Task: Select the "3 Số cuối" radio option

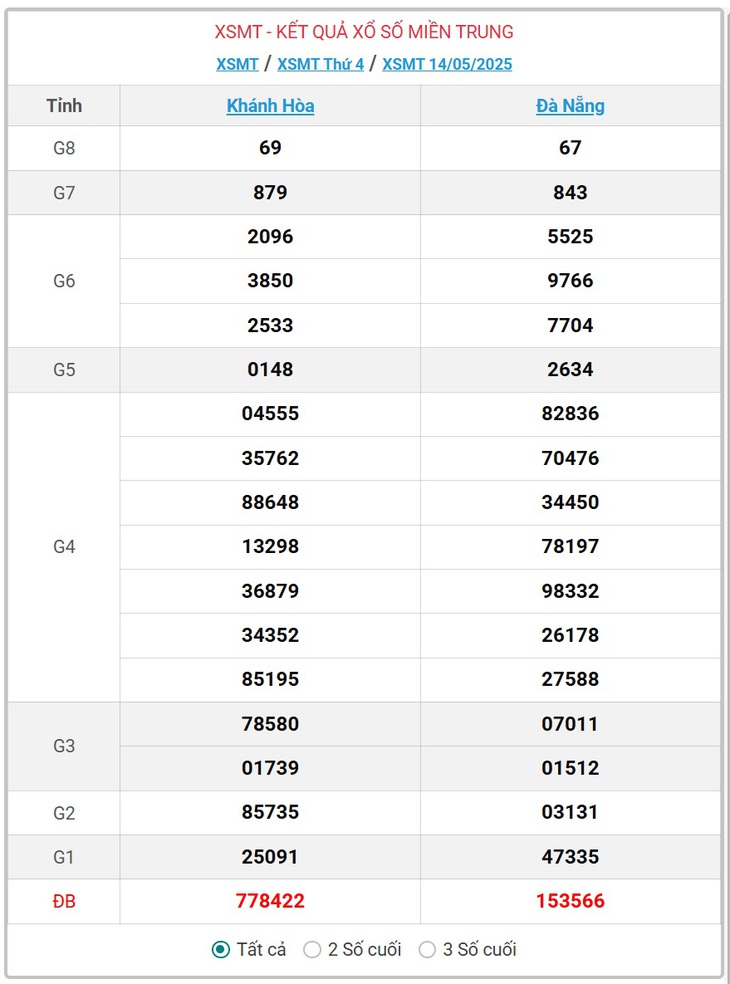Action: (427, 949)
